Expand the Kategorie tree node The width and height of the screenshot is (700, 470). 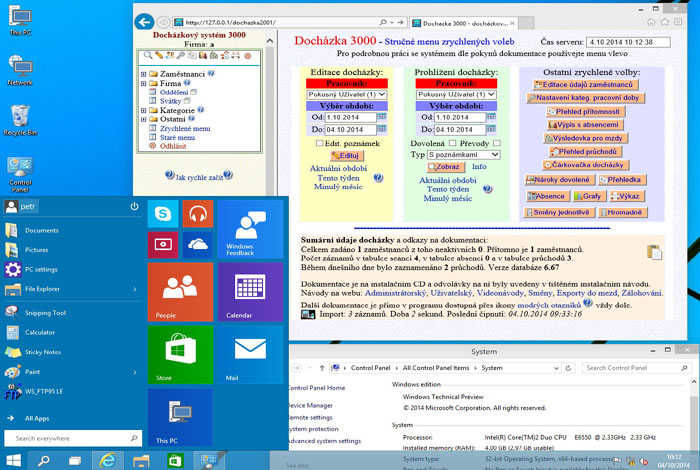tap(143, 110)
